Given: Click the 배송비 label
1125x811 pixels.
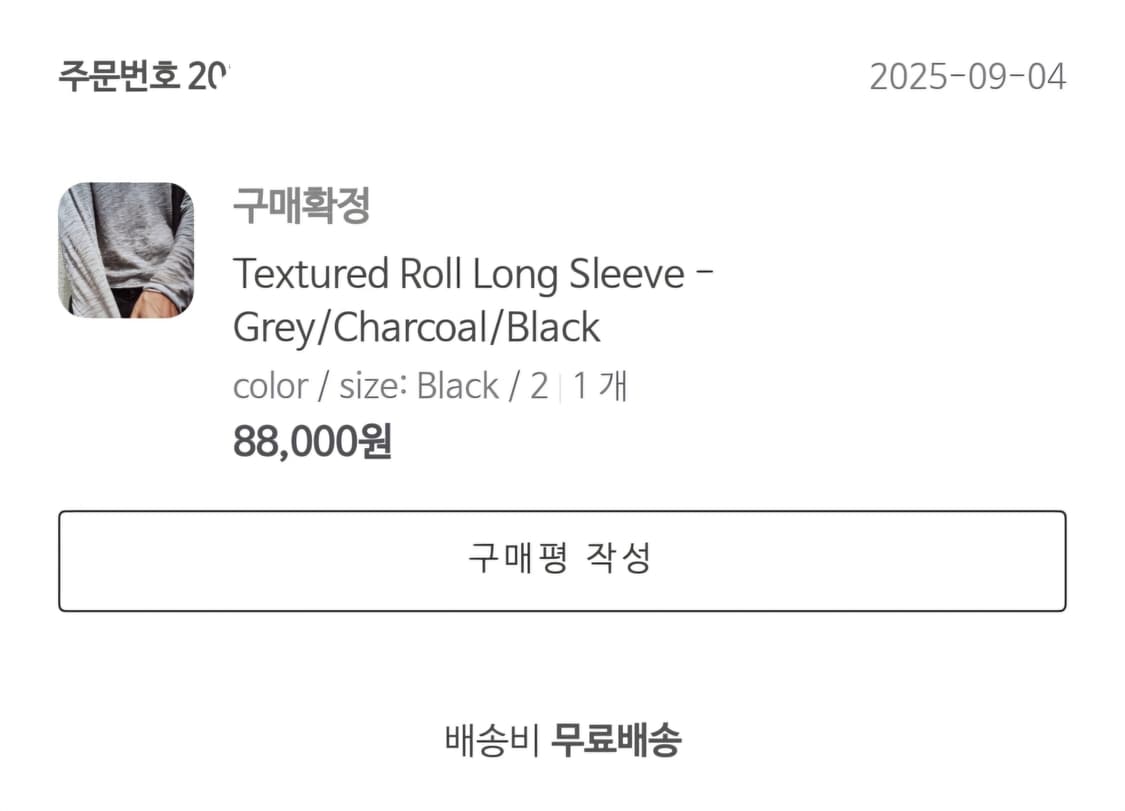Looking at the screenshot, I should pyautogui.click(x=492, y=741).
